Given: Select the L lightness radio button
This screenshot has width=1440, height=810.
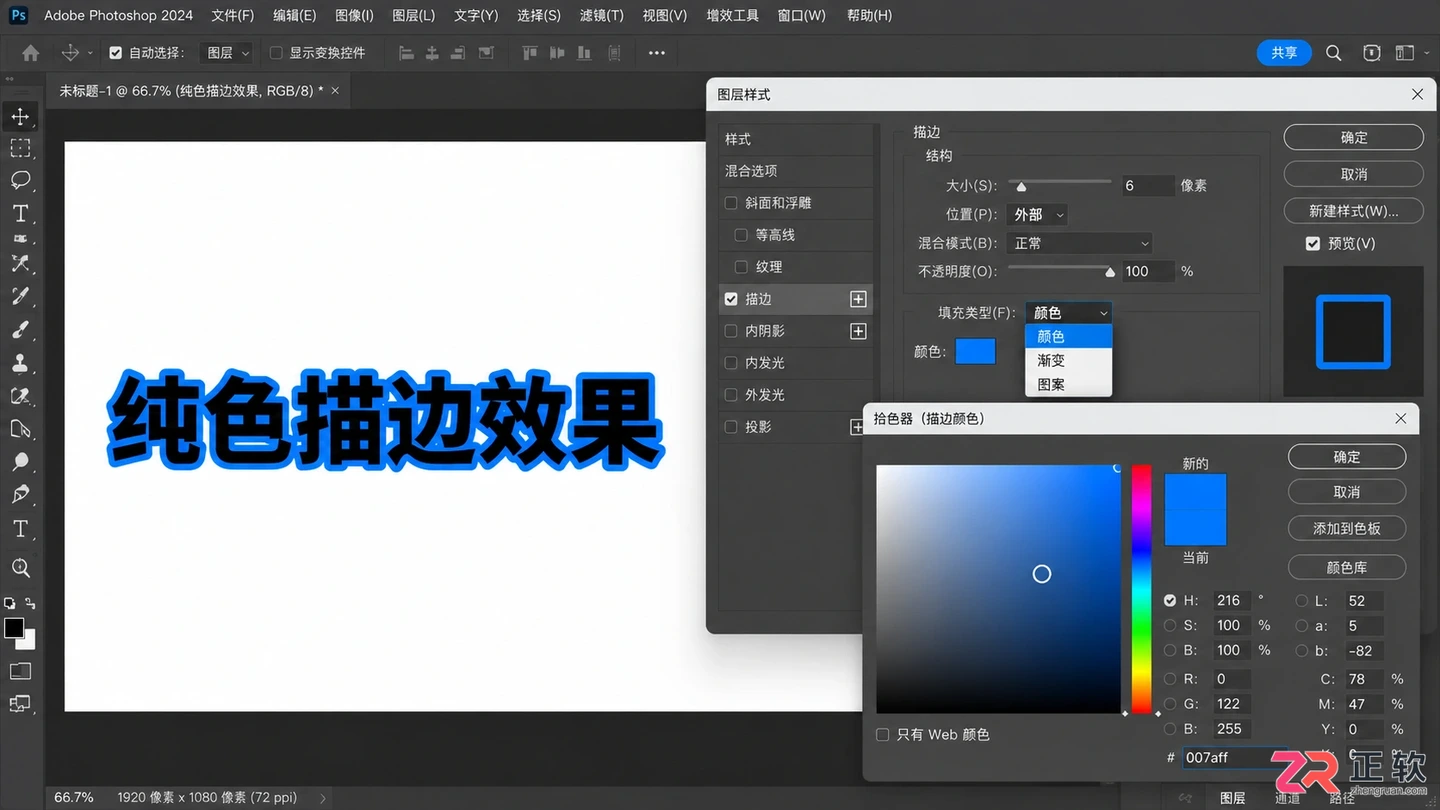Looking at the screenshot, I should (x=1302, y=601).
